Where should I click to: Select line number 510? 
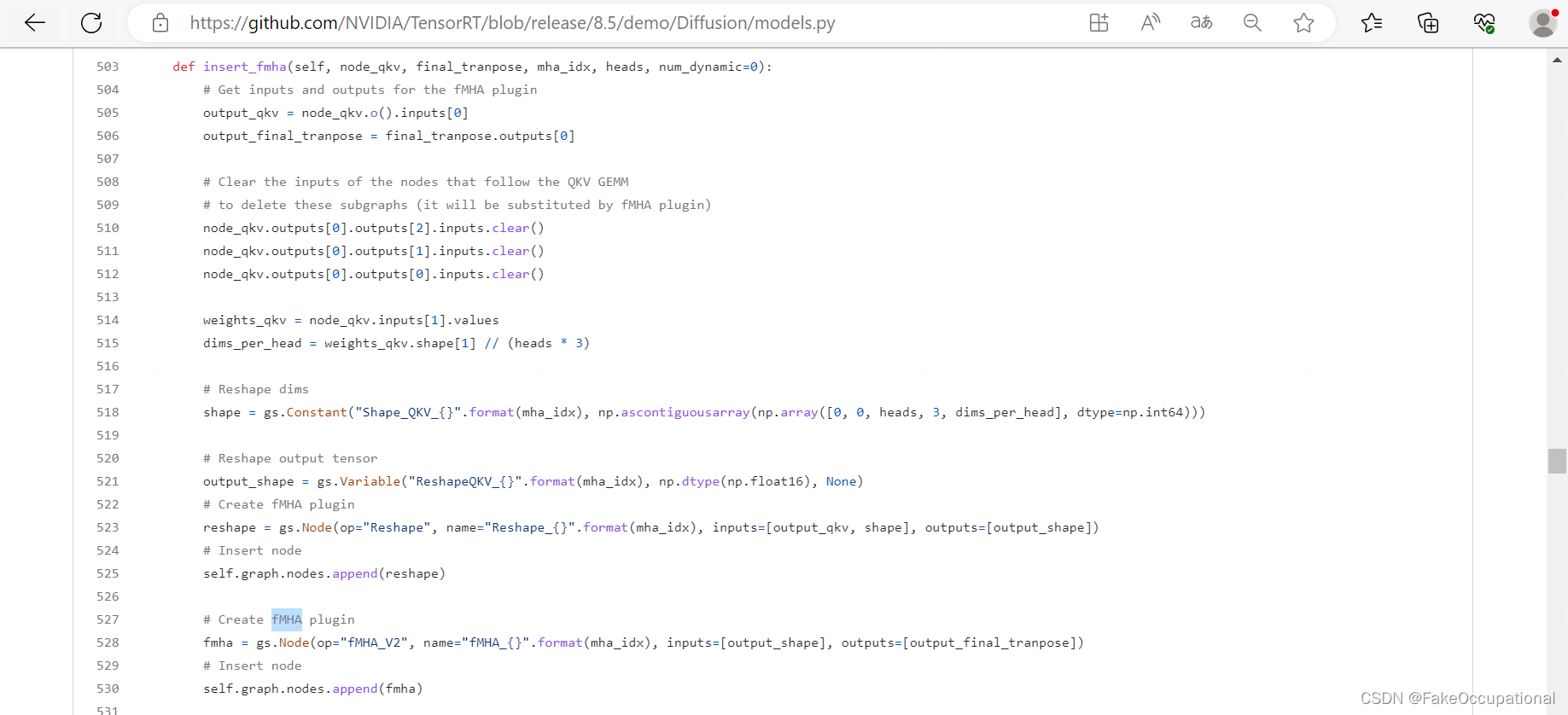[x=108, y=228]
